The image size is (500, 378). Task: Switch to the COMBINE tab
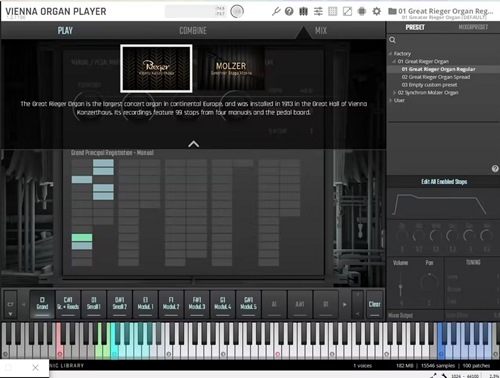pyautogui.click(x=193, y=31)
